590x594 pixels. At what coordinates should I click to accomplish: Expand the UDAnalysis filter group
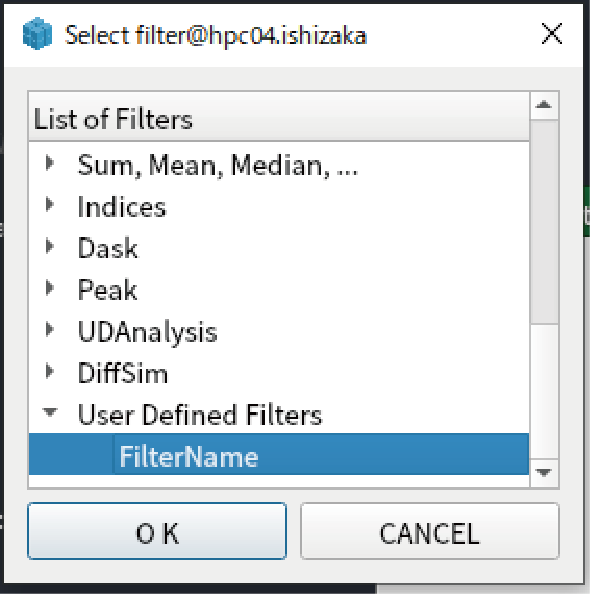(50, 330)
